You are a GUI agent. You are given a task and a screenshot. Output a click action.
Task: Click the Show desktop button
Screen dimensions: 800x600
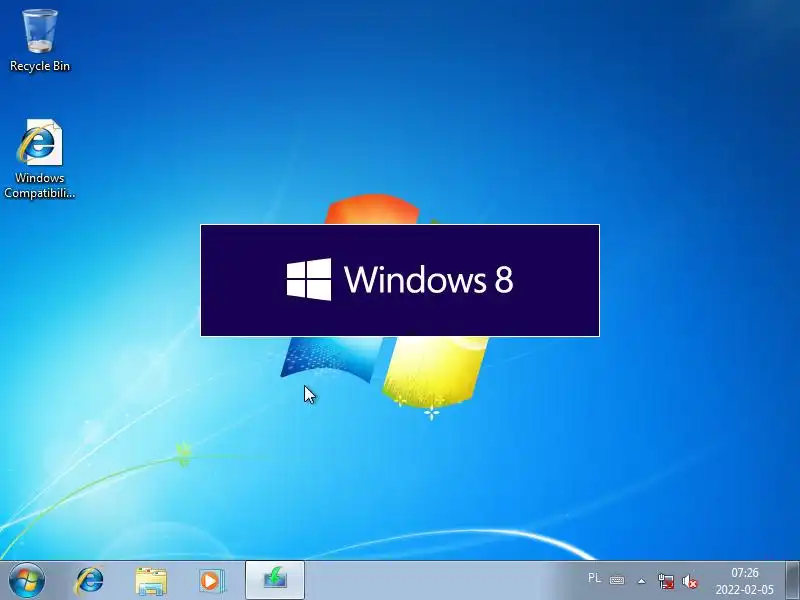(x=792, y=580)
